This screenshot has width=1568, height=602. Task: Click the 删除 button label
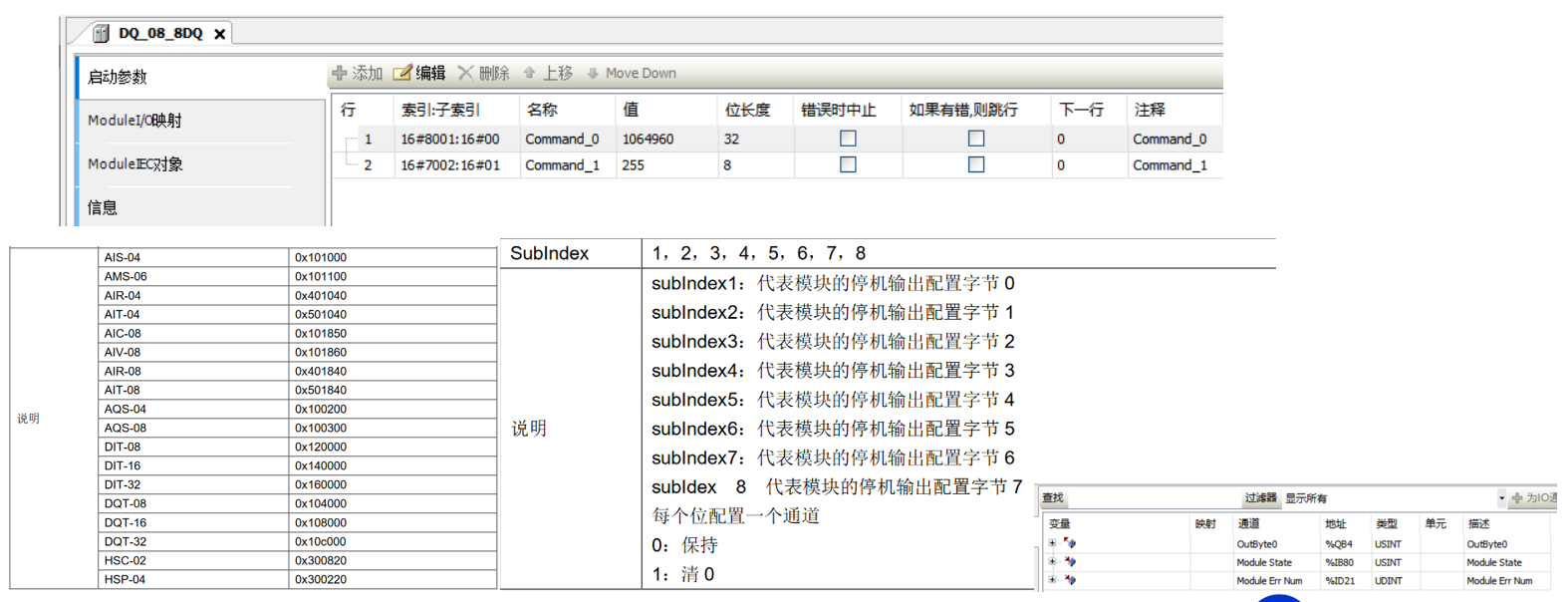(x=494, y=73)
